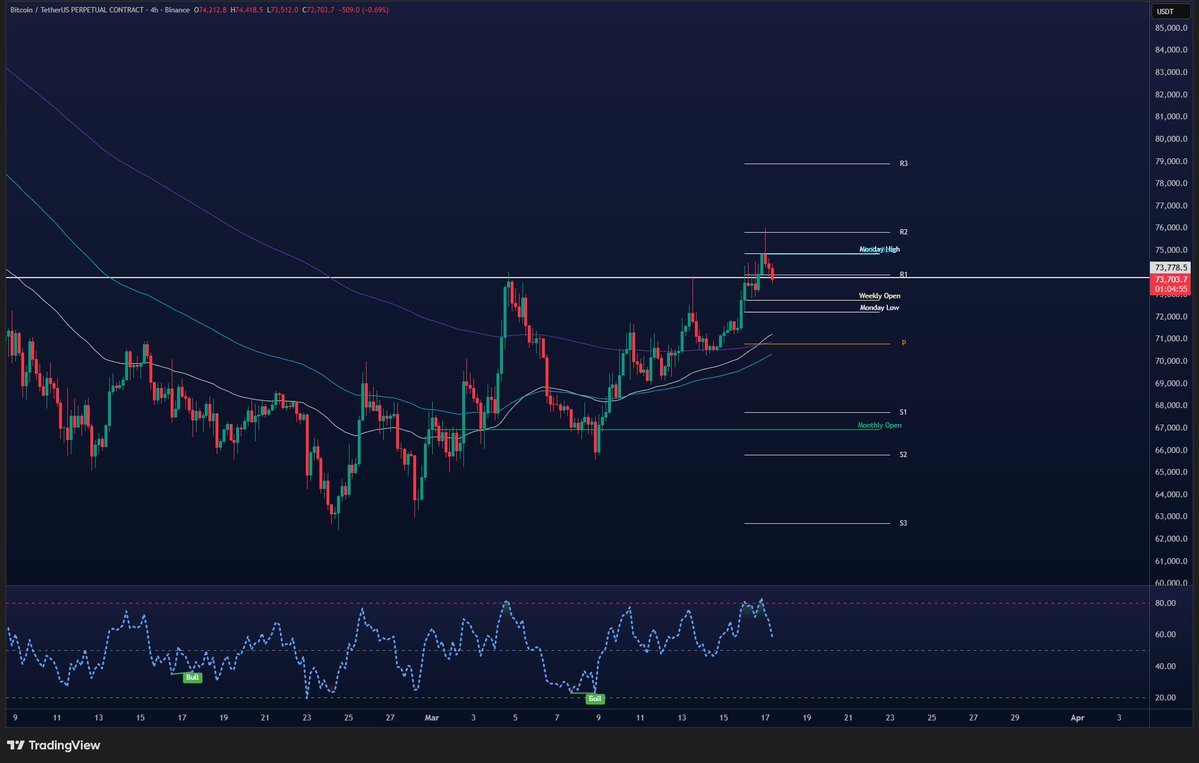Click the 80.00 RSI scale value

click(x=1165, y=603)
